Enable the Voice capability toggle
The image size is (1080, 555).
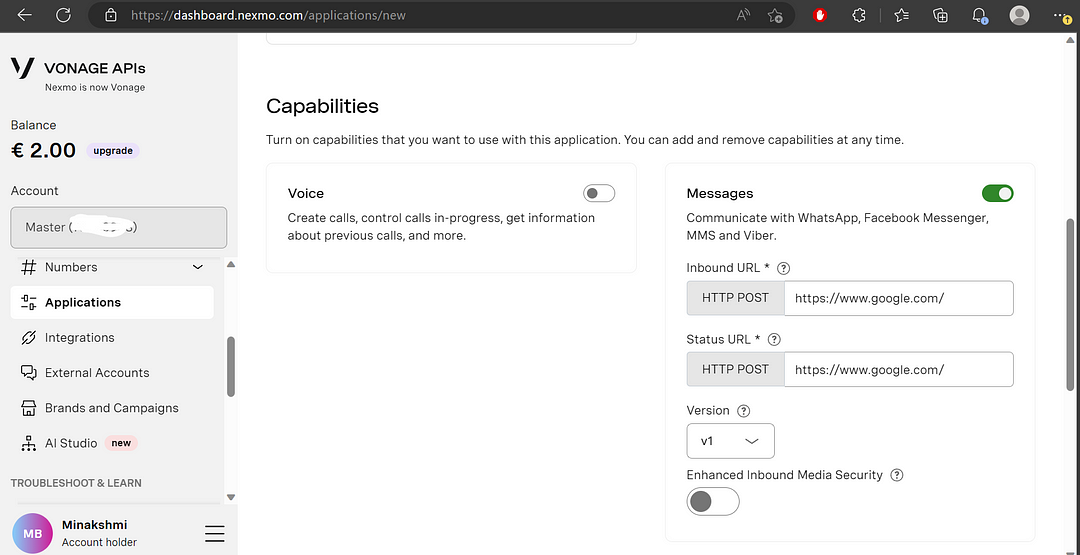click(x=599, y=193)
